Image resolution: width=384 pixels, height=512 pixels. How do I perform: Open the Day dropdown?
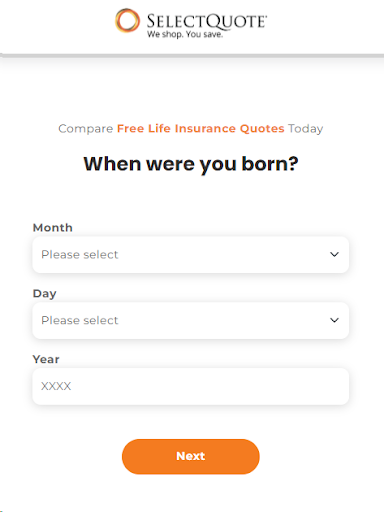(191, 320)
